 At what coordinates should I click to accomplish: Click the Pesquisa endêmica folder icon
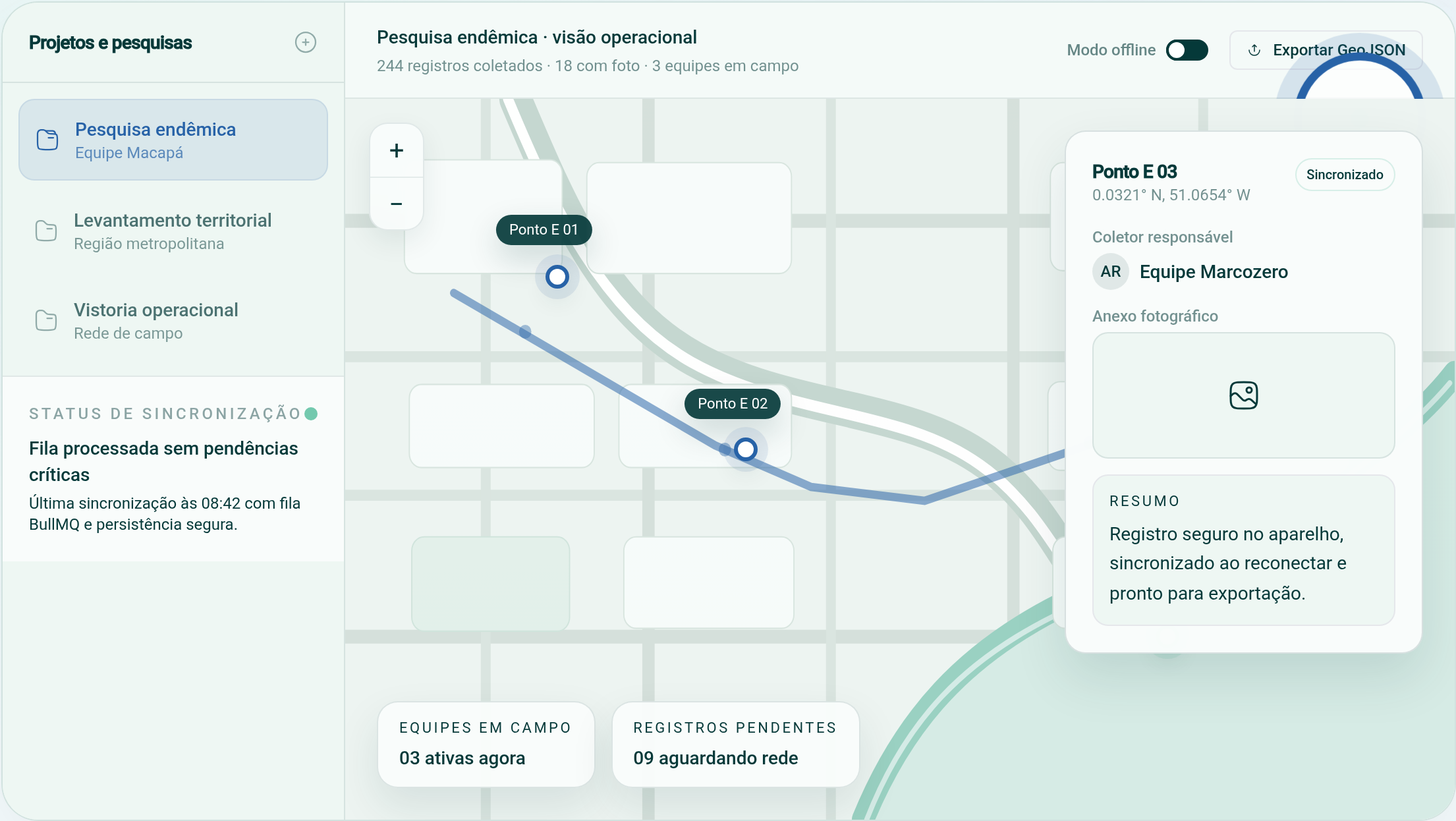click(x=47, y=140)
